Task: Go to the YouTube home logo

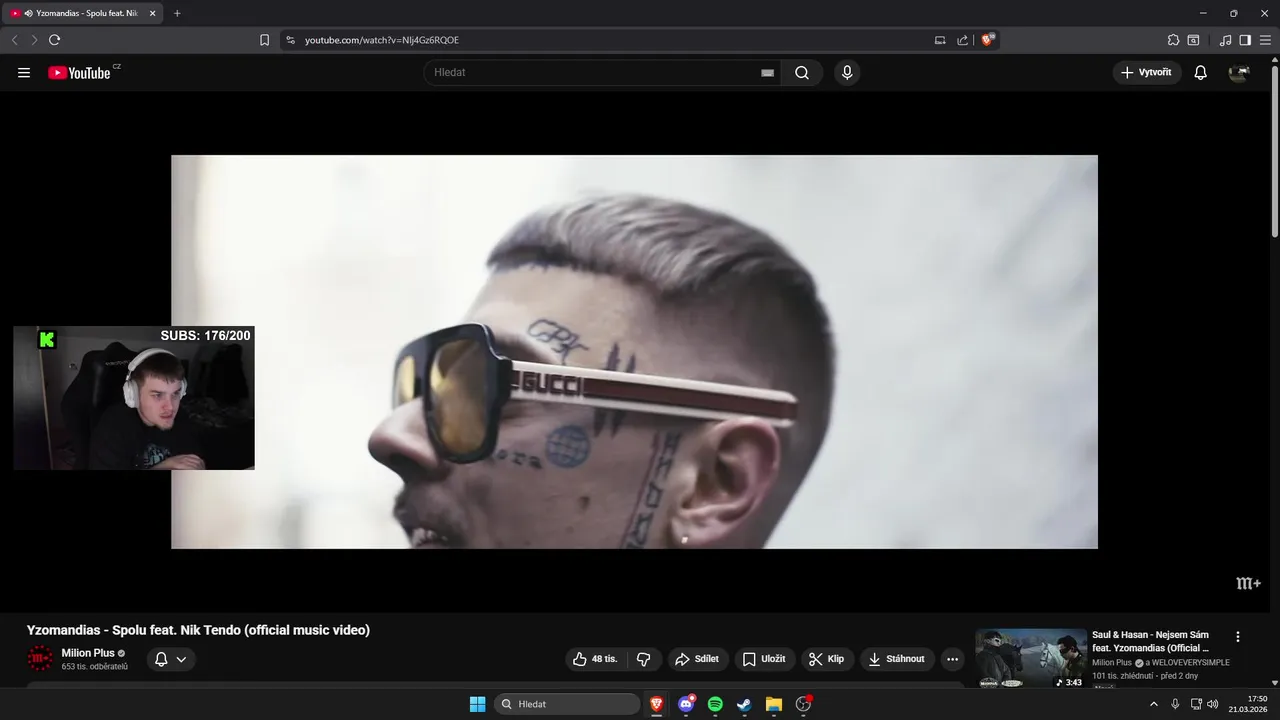Action: tap(80, 72)
